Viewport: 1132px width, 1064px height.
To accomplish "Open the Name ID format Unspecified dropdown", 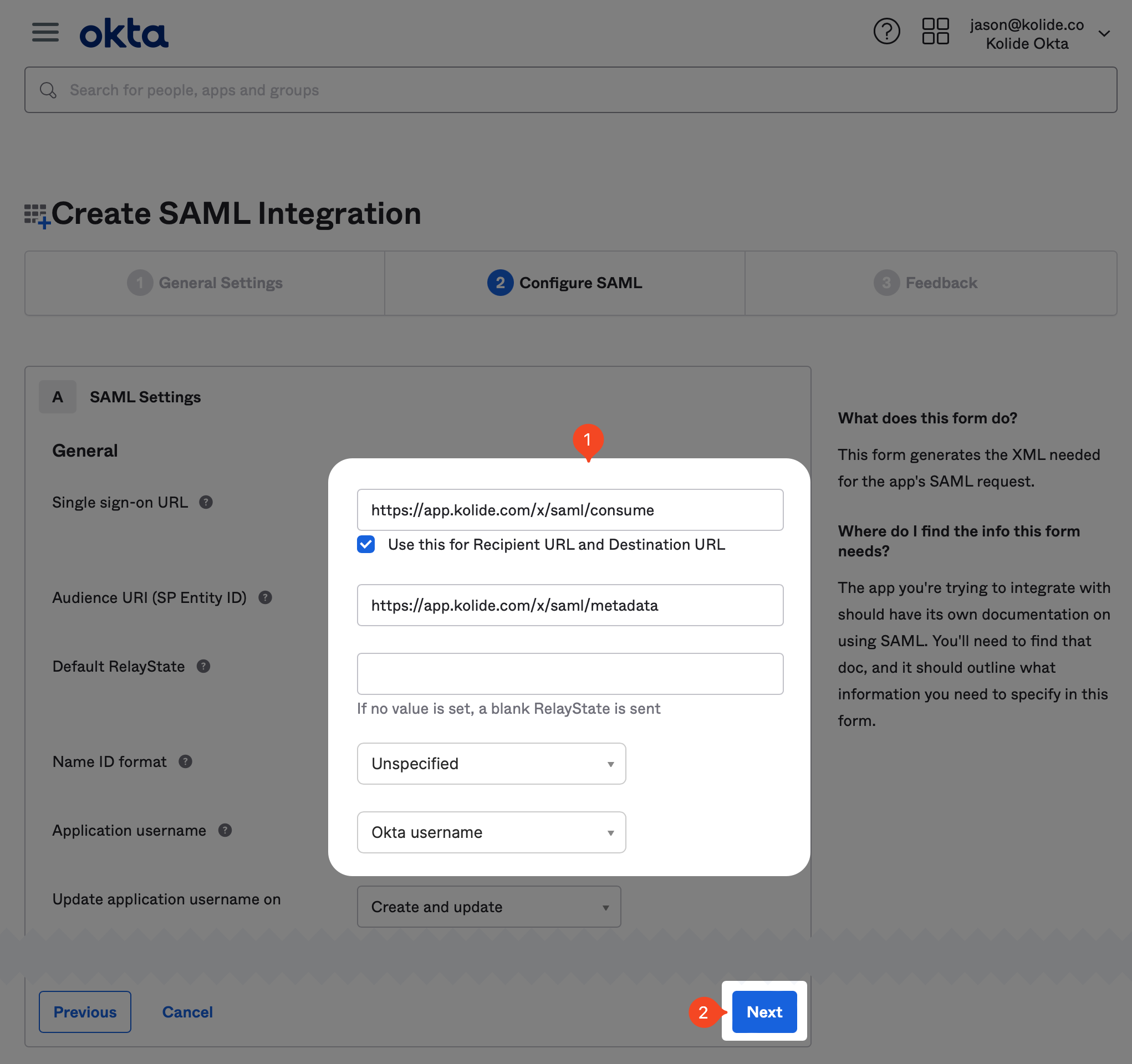I will click(491, 764).
